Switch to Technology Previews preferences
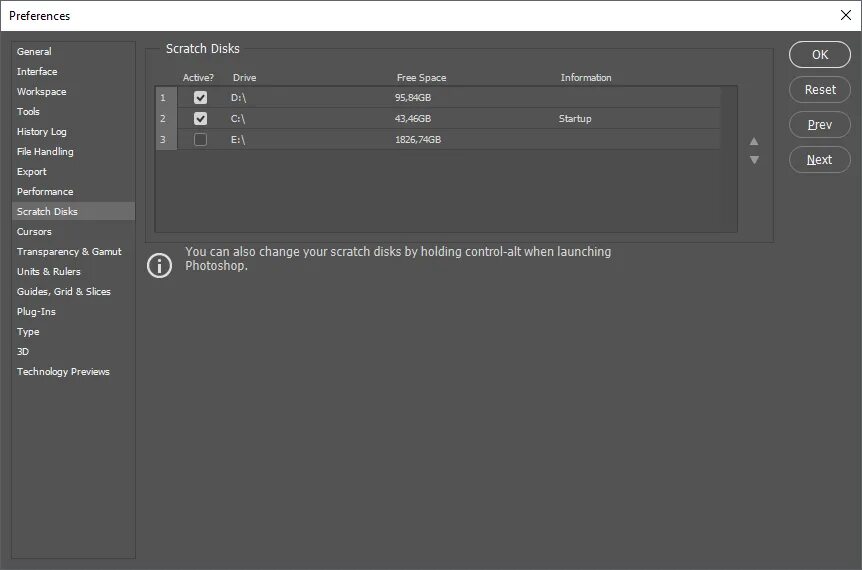862x570 pixels. [x=63, y=372]
